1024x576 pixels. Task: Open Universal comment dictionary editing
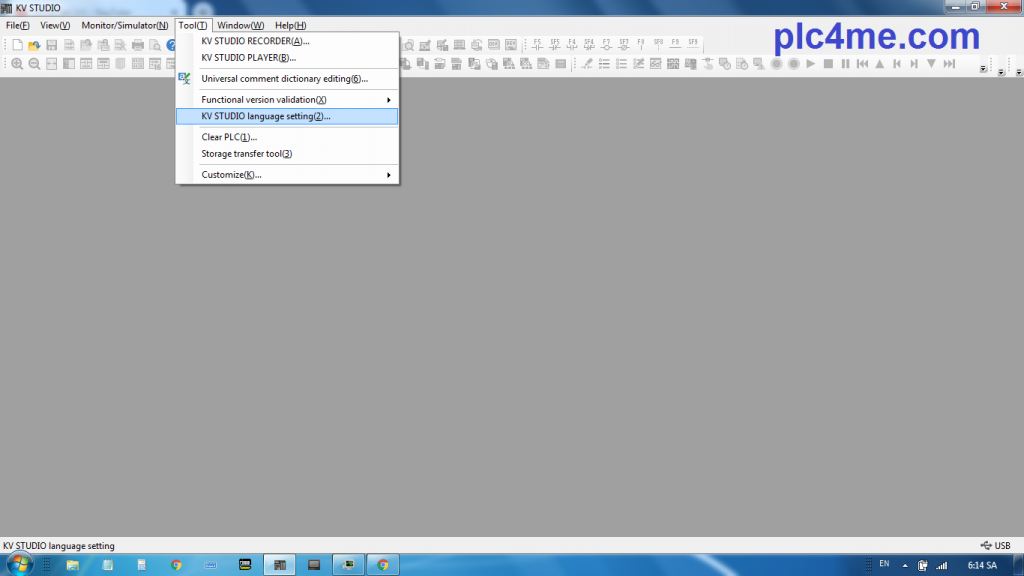click(x=284, y=79)
